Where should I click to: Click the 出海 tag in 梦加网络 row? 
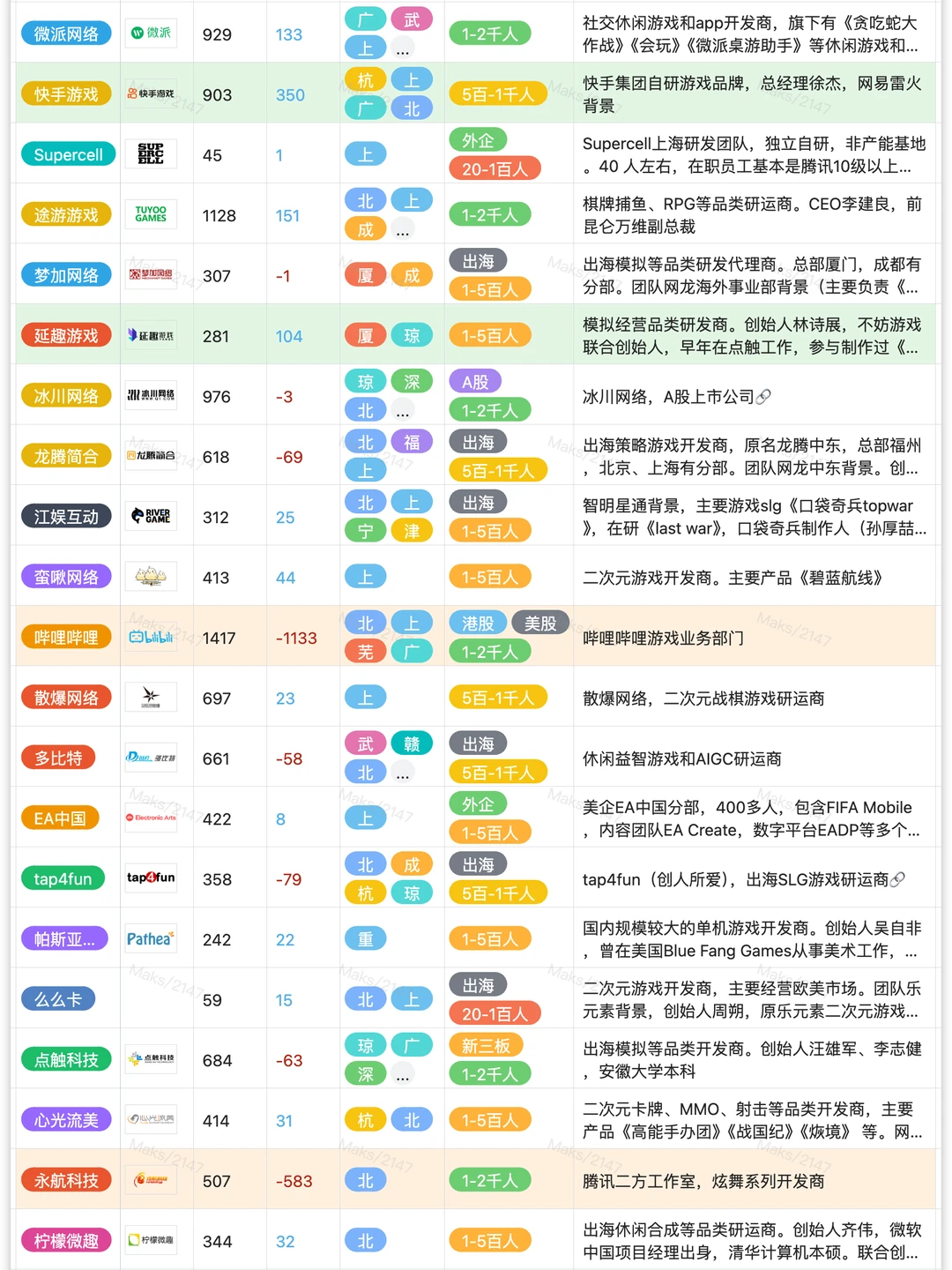(478, 261)
